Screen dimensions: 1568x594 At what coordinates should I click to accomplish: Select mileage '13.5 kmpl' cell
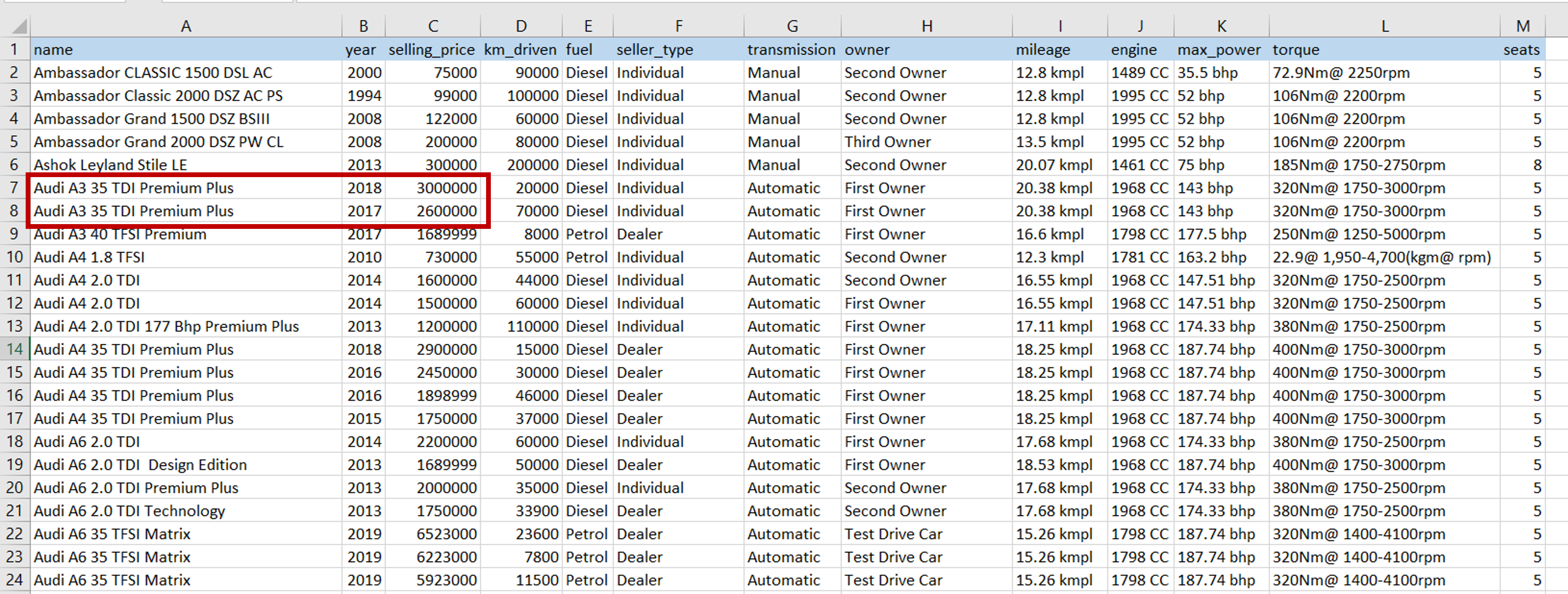coord(1060,141)
